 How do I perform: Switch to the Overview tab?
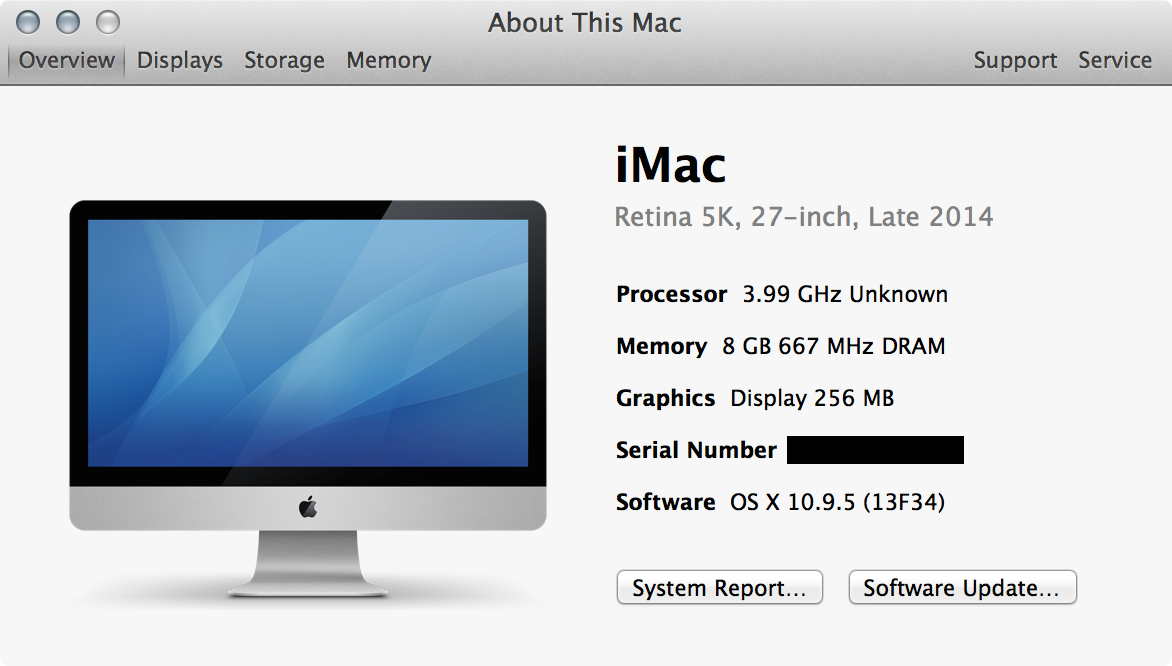coord(67,60)
